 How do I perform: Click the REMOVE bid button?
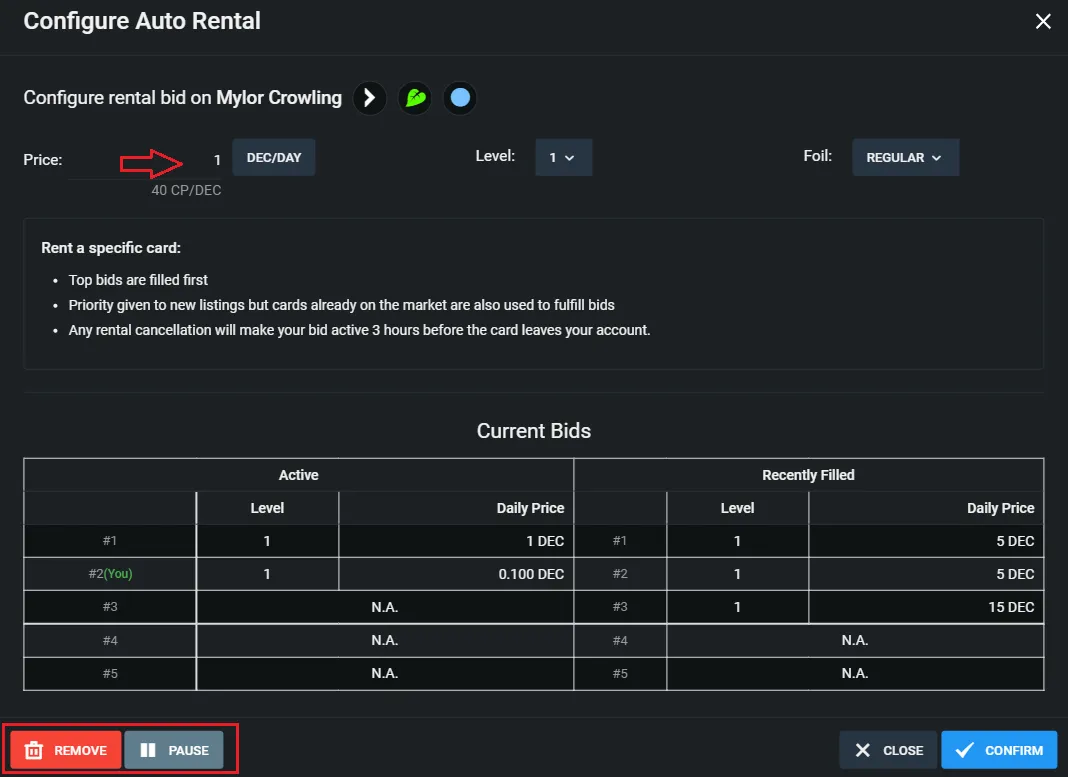click(x=66, y=750)
